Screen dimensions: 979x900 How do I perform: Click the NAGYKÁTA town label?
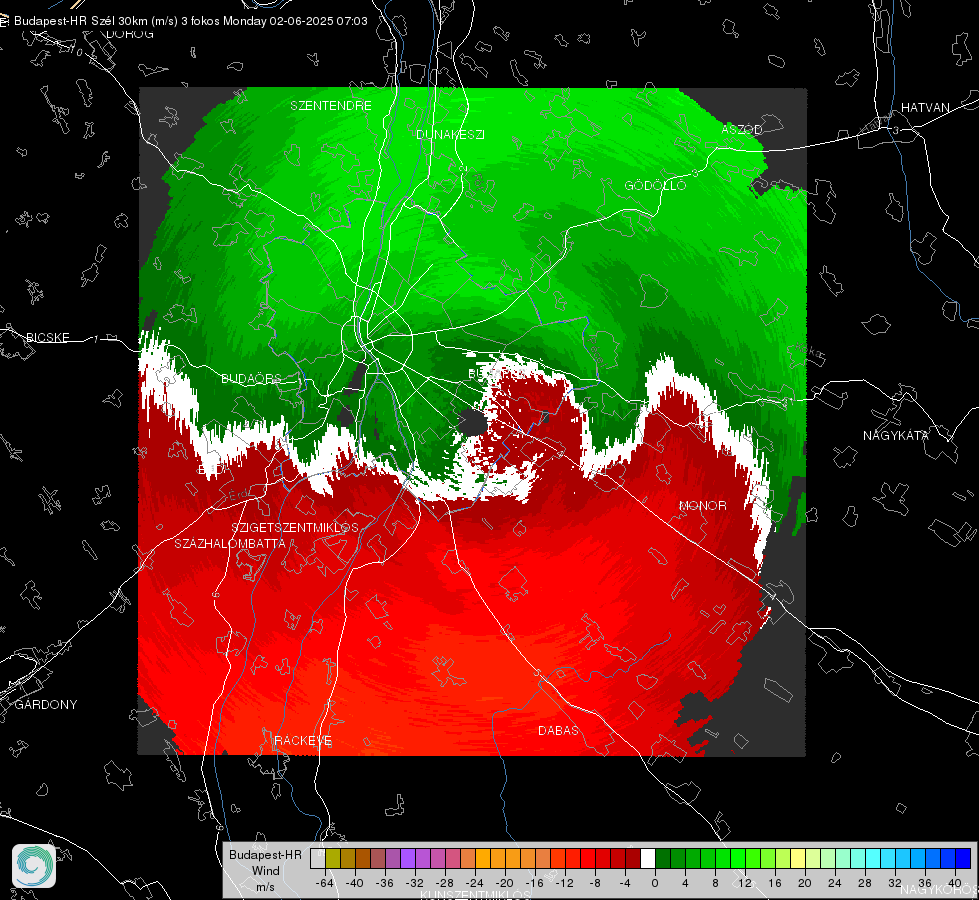tap(896, 435)
